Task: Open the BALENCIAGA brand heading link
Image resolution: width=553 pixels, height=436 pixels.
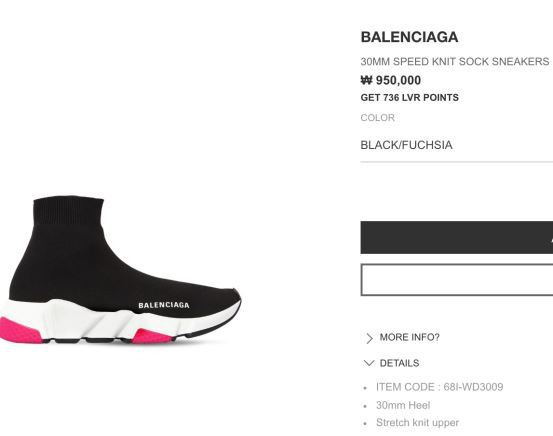Action: (x=409, y=37)
